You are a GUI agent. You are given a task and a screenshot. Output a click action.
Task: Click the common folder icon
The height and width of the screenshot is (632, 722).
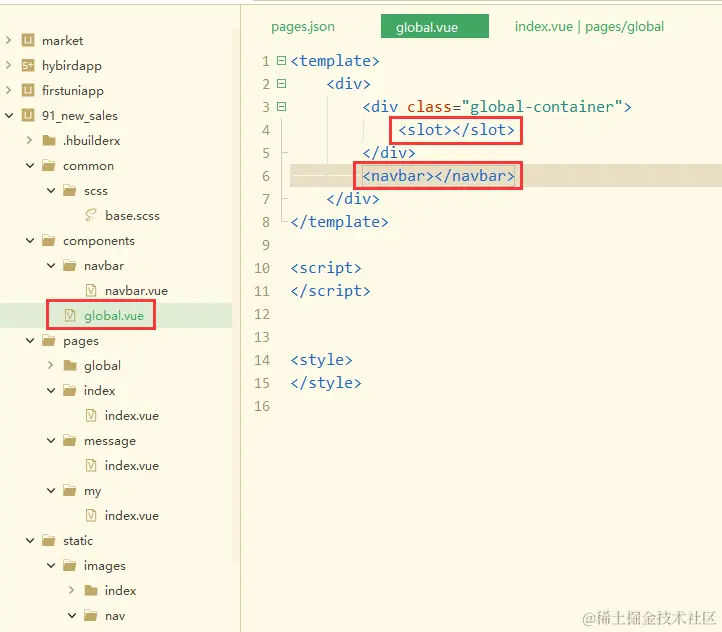(49, 166)
